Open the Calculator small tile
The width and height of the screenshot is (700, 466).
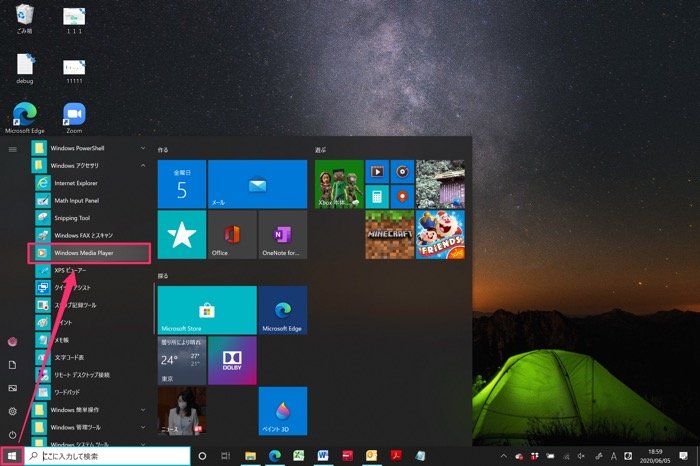click(377, 197)
